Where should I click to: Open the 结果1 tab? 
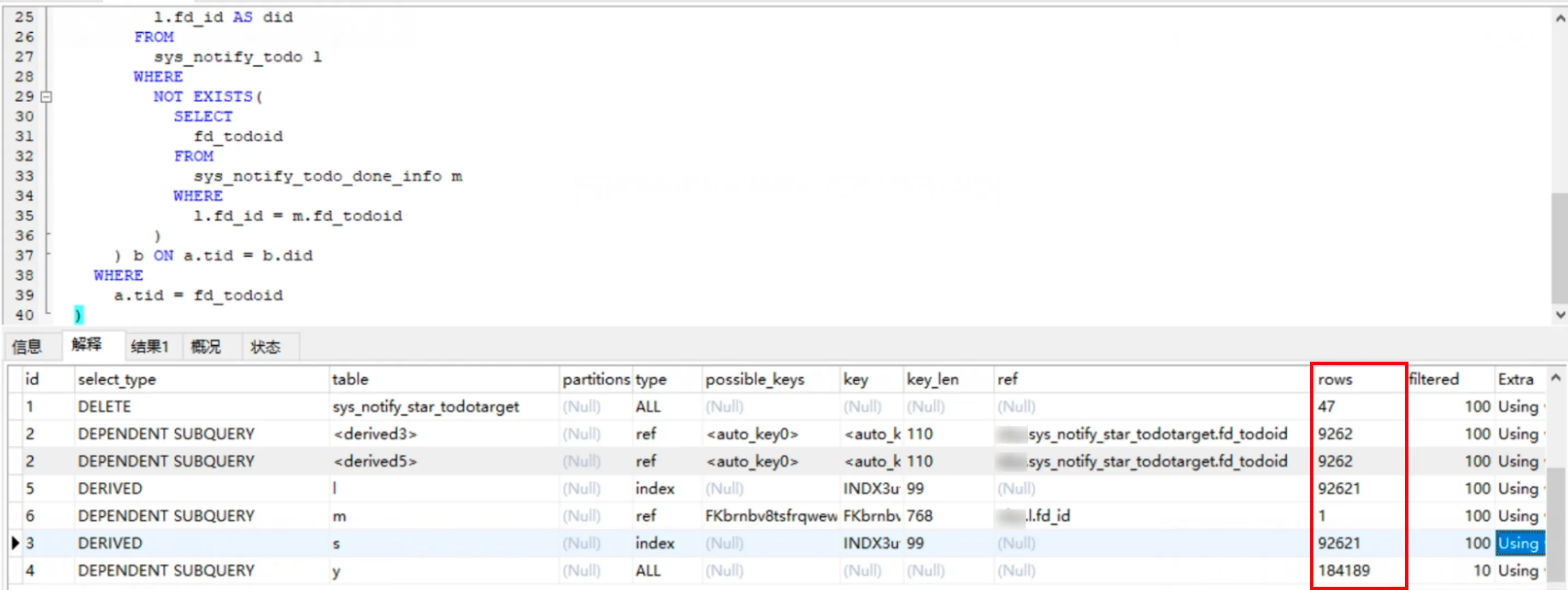point(149,346)
